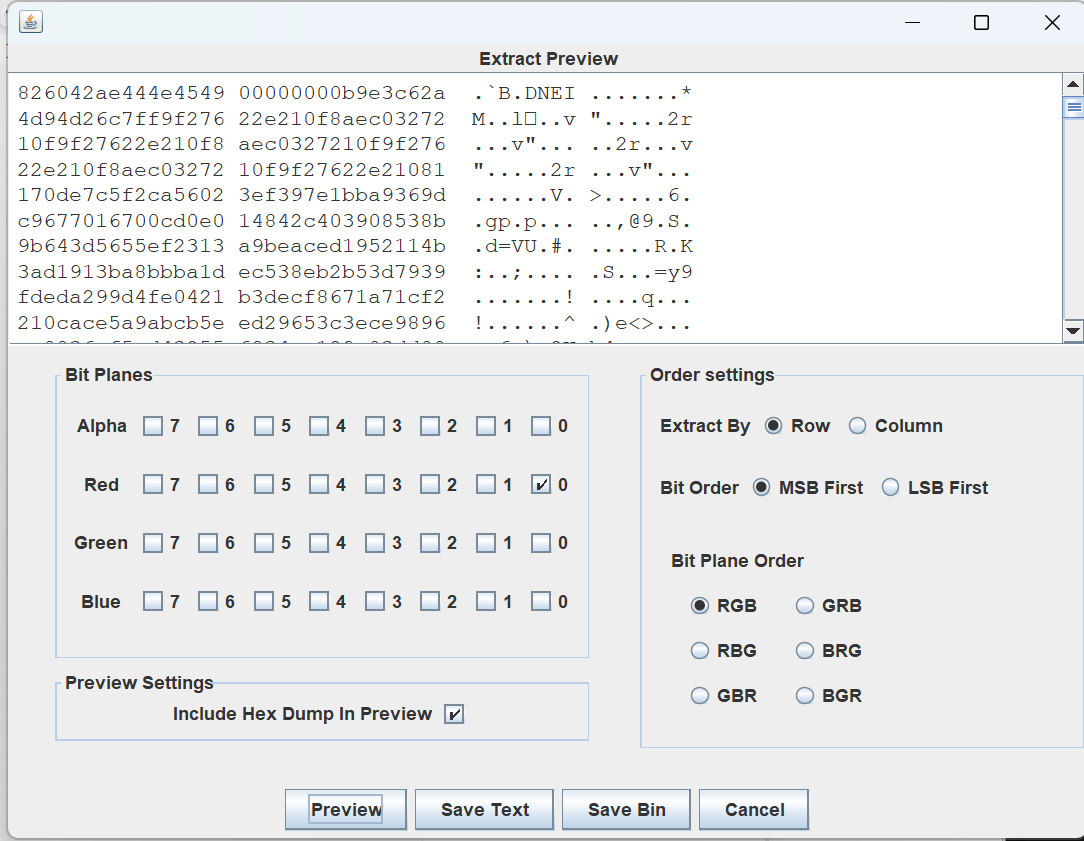Check Red bit plane 5
This screenshot has width=1084, height=841.
point(263,484)
